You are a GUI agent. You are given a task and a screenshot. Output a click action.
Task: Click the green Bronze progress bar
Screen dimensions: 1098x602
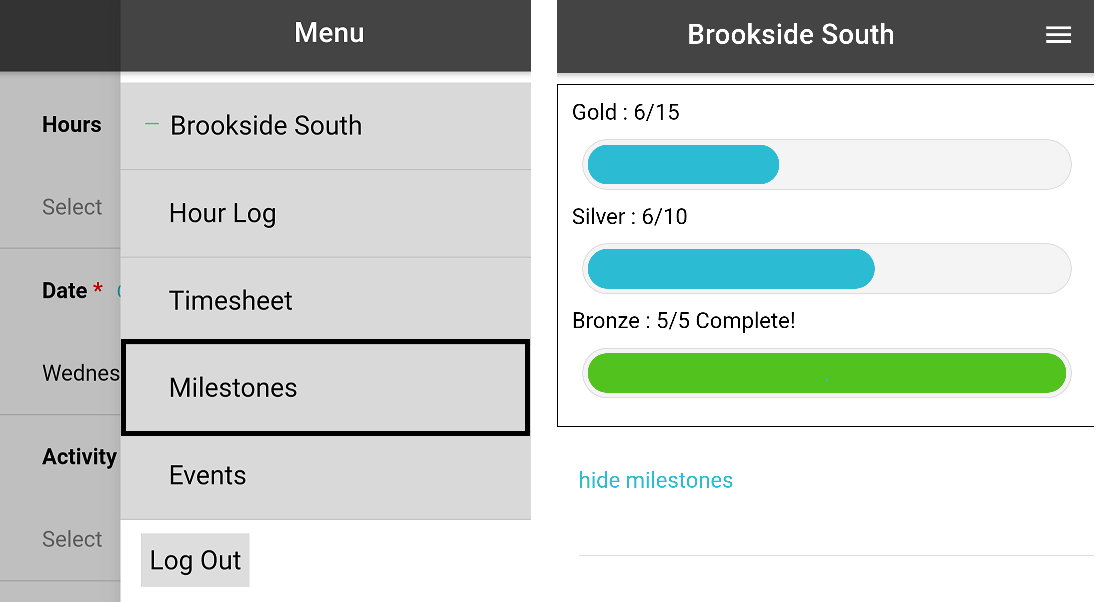(x=826, y=373)
